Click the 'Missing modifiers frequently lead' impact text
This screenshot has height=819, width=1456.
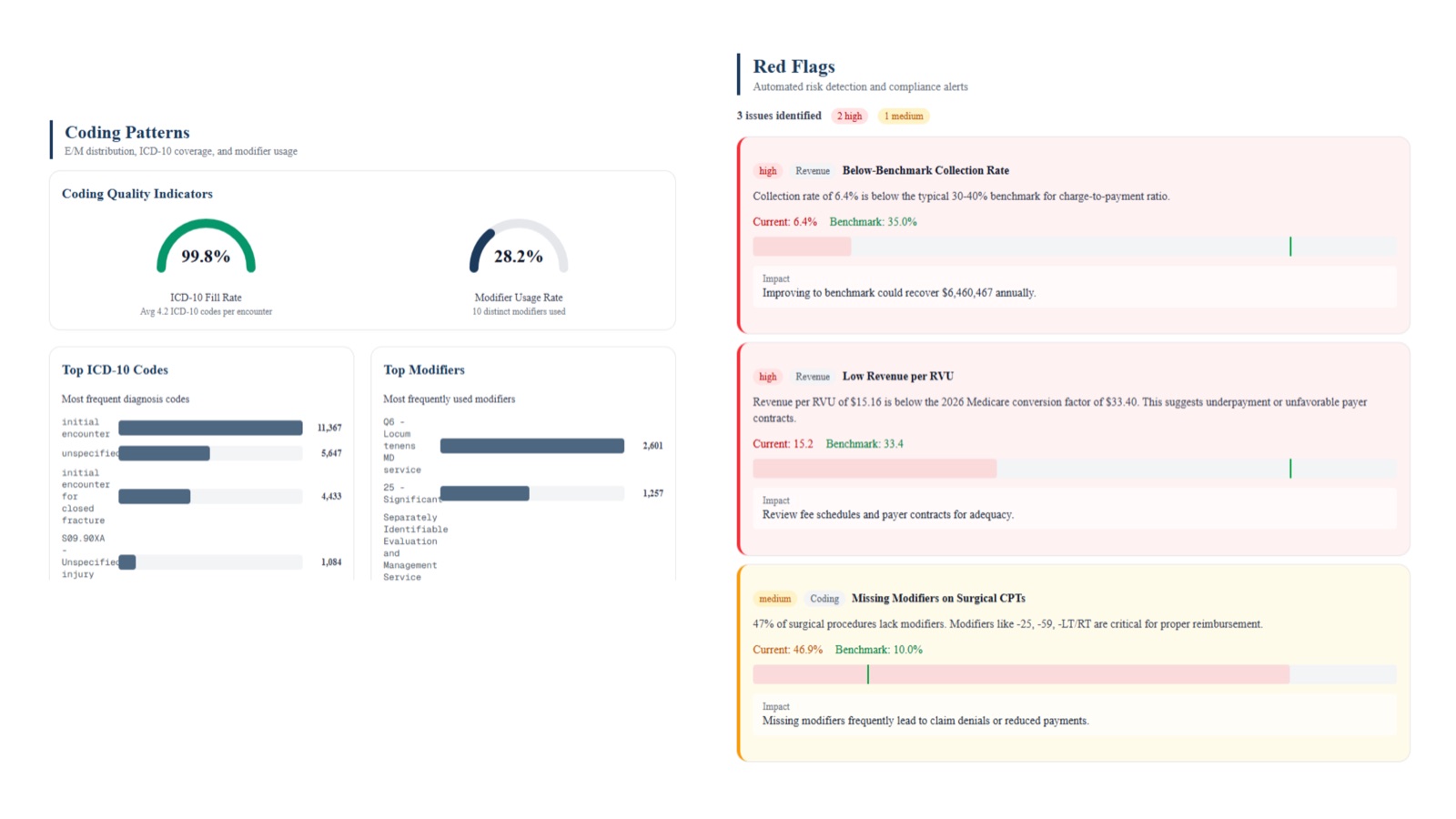(925, 721)
